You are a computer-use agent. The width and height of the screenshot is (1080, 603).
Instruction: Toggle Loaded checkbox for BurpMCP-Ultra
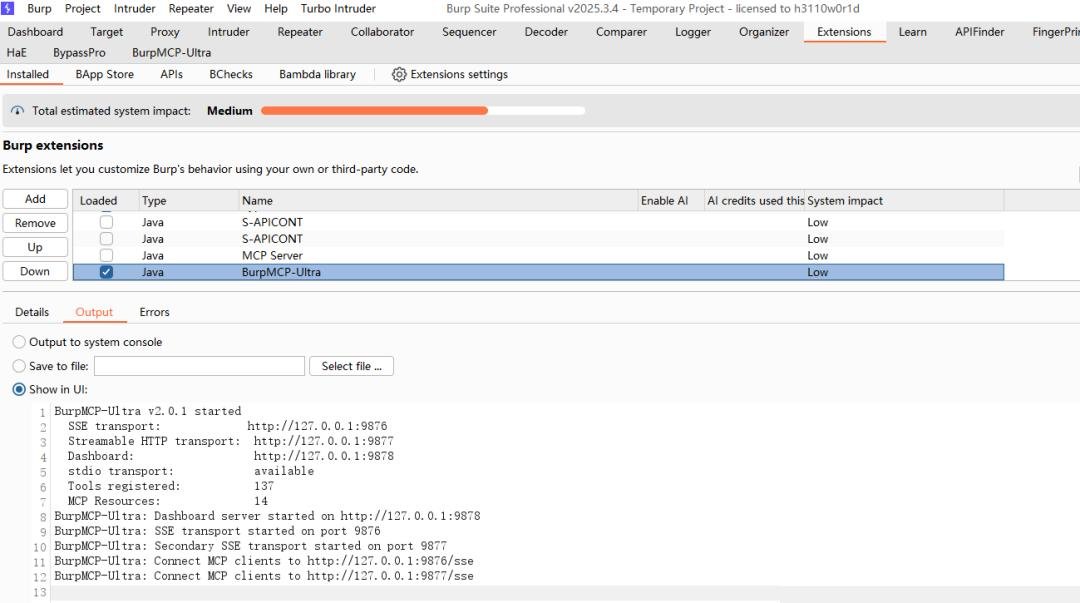coord(106,272)
